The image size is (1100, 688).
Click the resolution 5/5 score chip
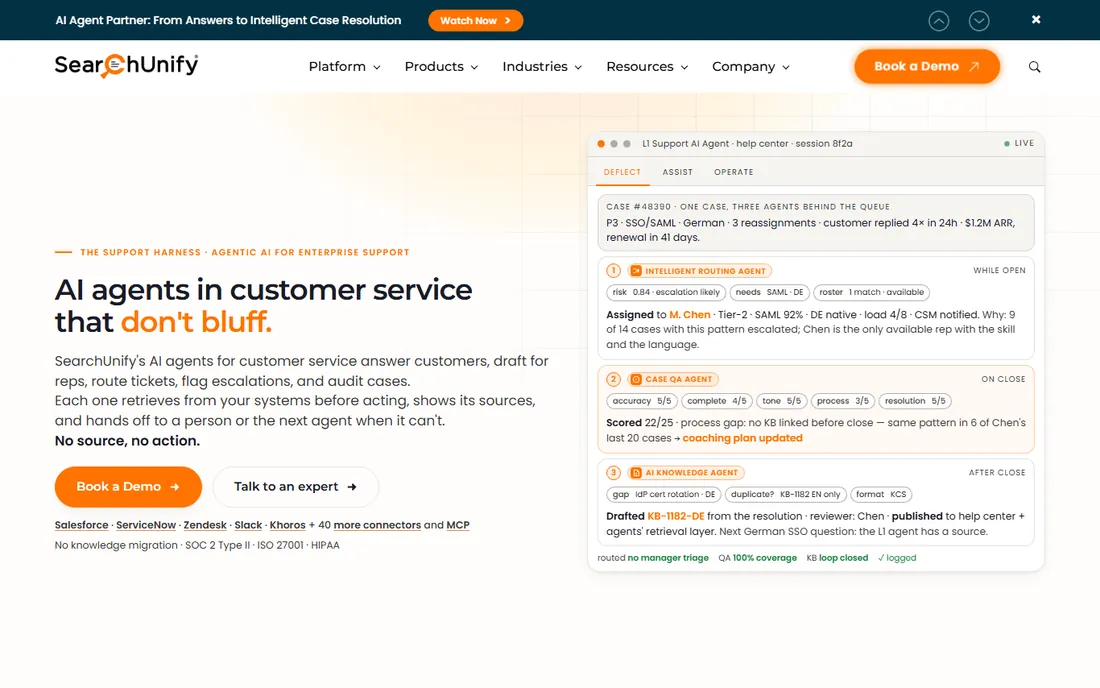tap(915, 401)
